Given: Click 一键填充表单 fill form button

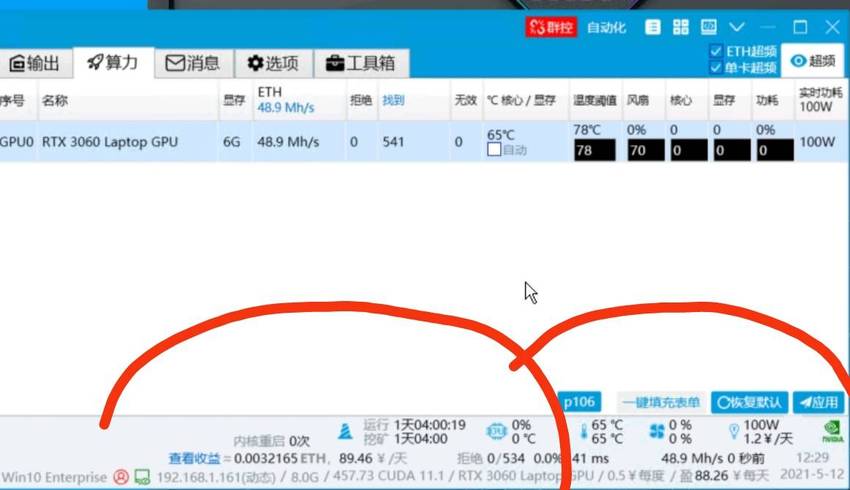Looking at the screenshot, I should [x=661, y=402].
